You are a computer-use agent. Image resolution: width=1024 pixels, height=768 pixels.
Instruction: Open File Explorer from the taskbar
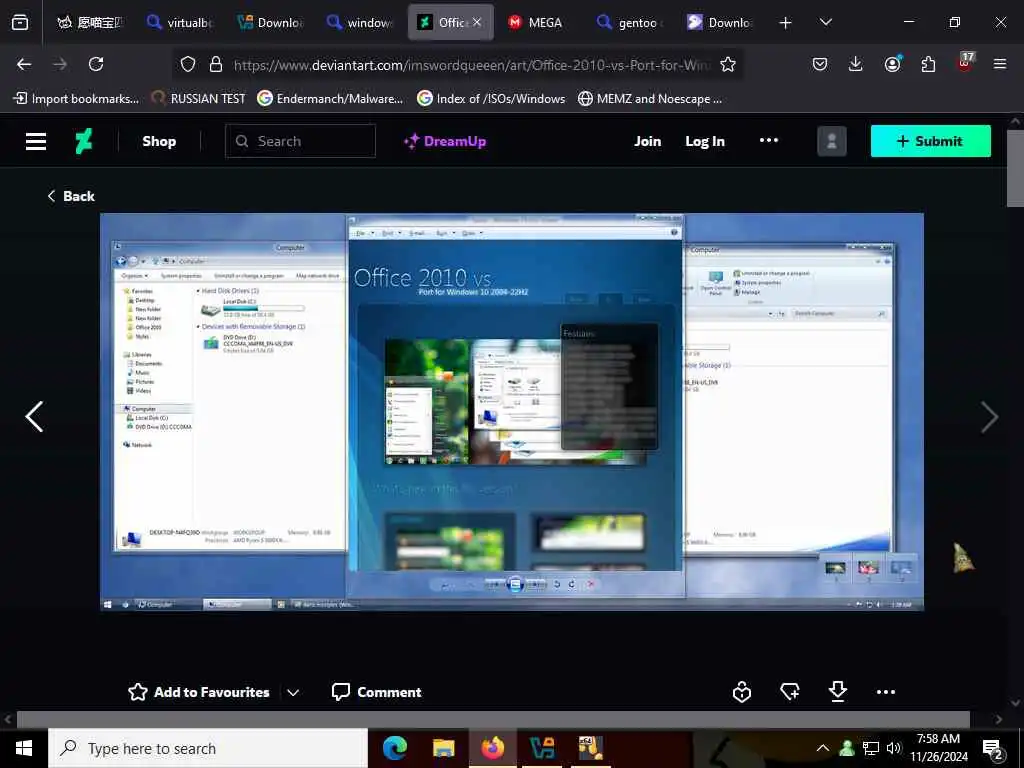(443, 748)
